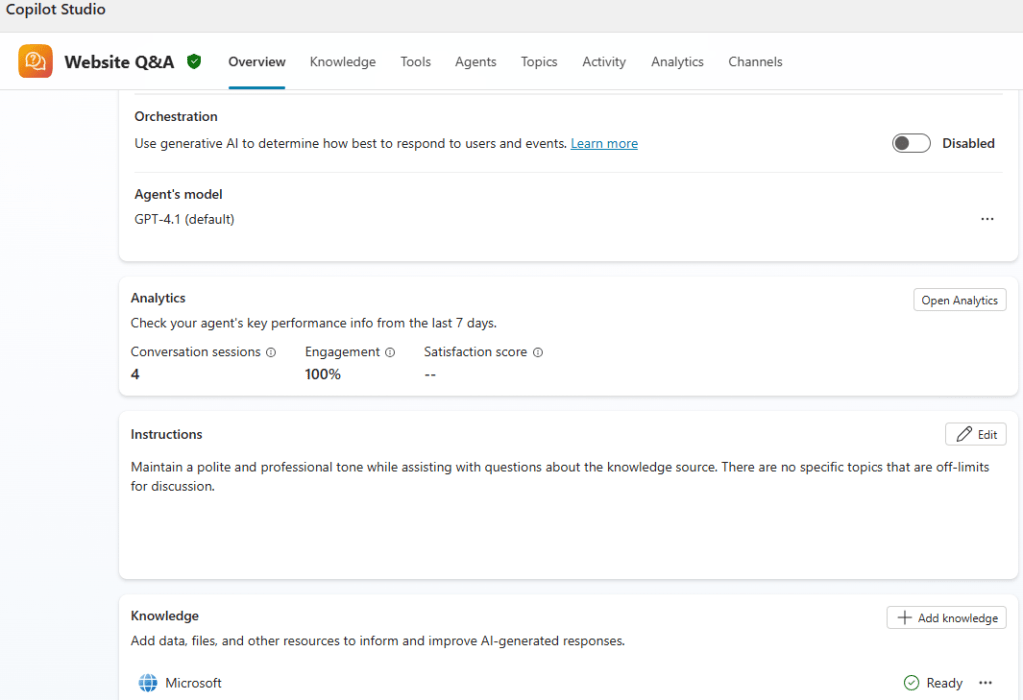
Task: Switch to the Knowledge tab
Action: tap(342, 62)
